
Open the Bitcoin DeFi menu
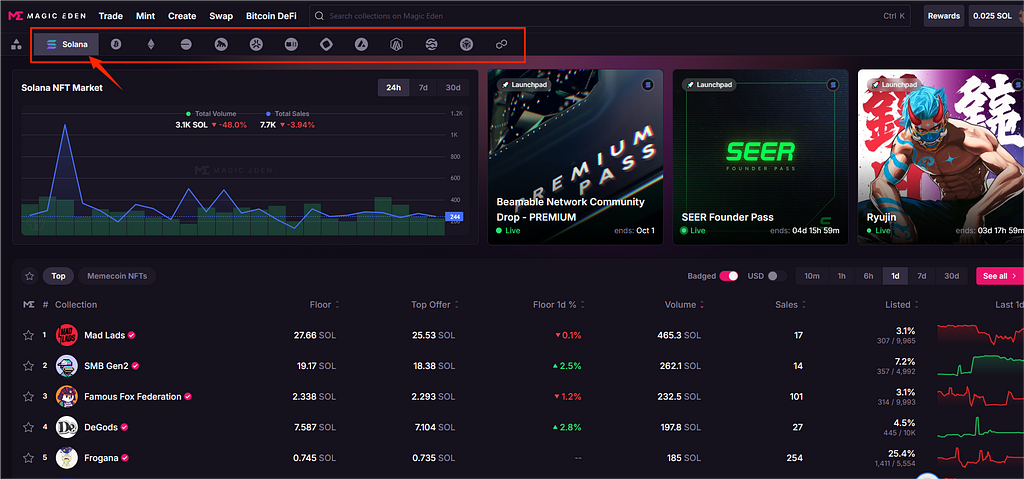tap(273, 16)
